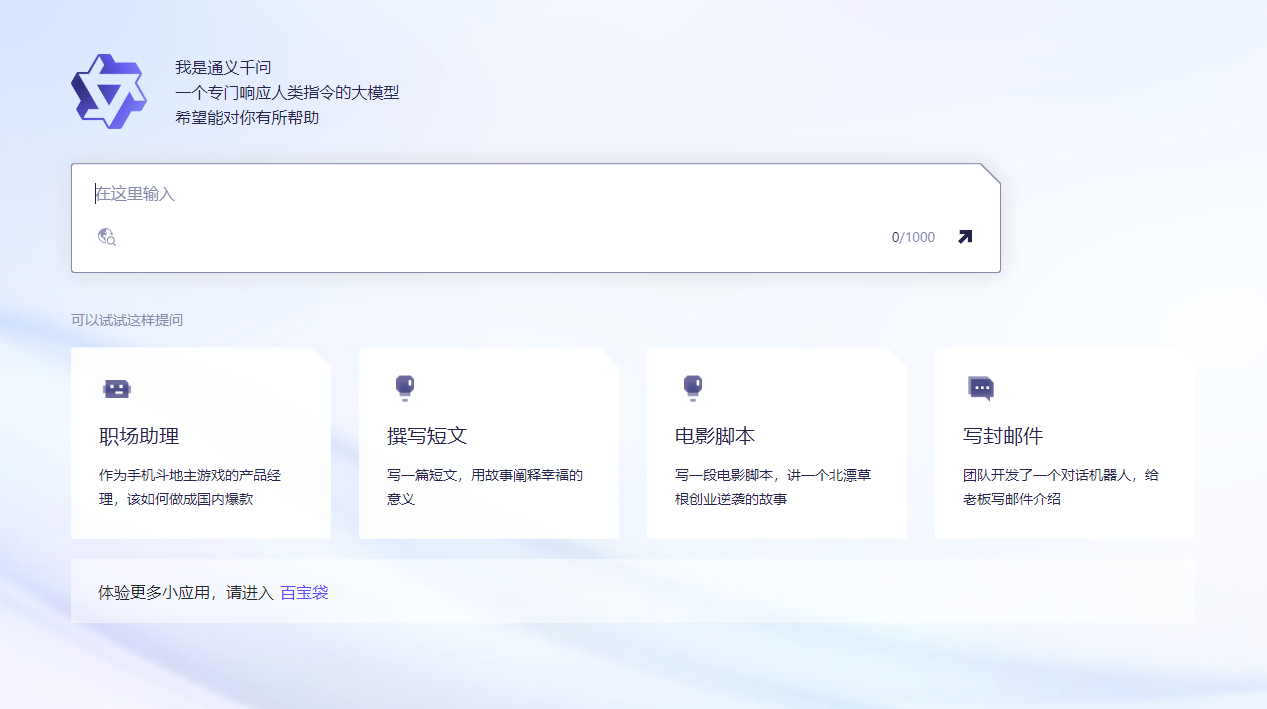
Task: Click the 0/1000 character counter
Action: tap(913, 237)
